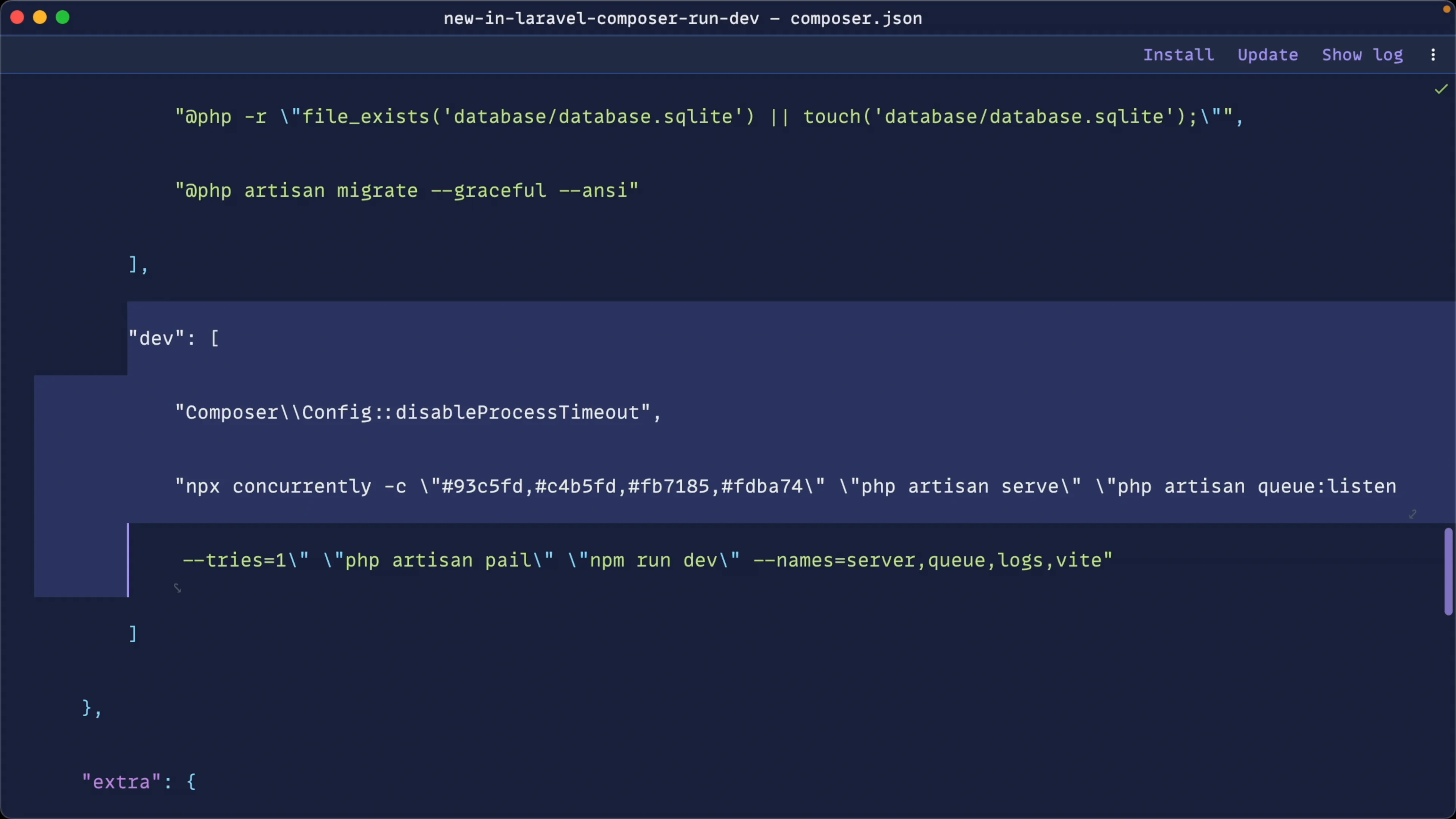The image size is (1456, 819).
Task: Open the three-dot more options menu
Action: coord(1433,55)
